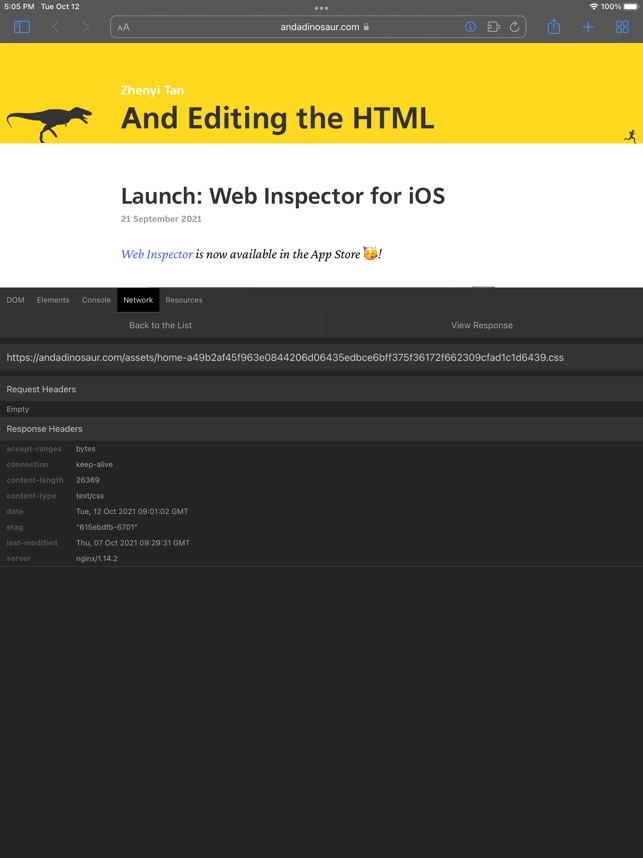
Task: Tap the andadinosaur.com address field
Action: 318,27
